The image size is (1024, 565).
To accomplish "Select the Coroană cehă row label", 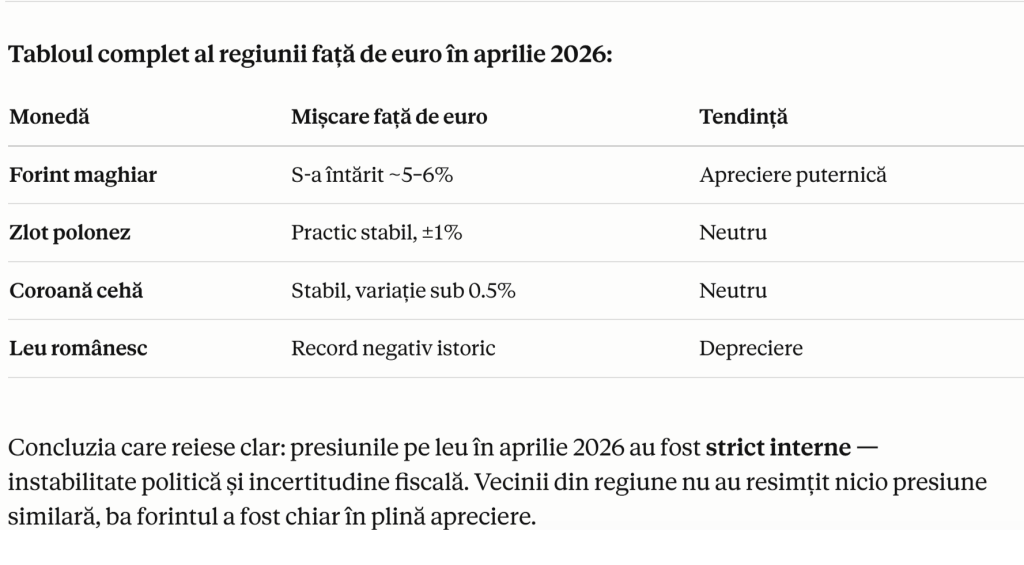I will [x=76, y=291].
